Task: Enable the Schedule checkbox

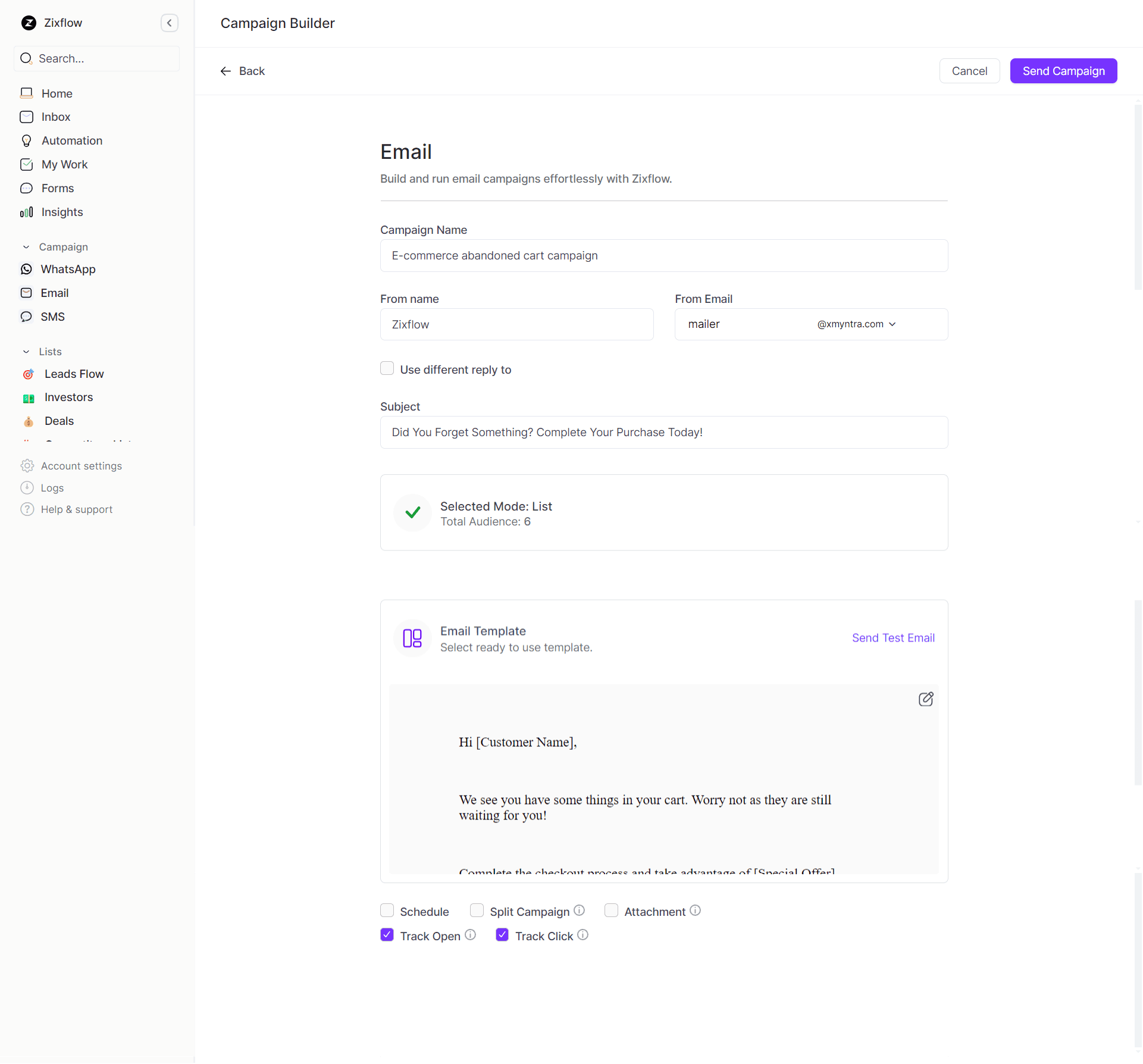Action: pos(387,910)
